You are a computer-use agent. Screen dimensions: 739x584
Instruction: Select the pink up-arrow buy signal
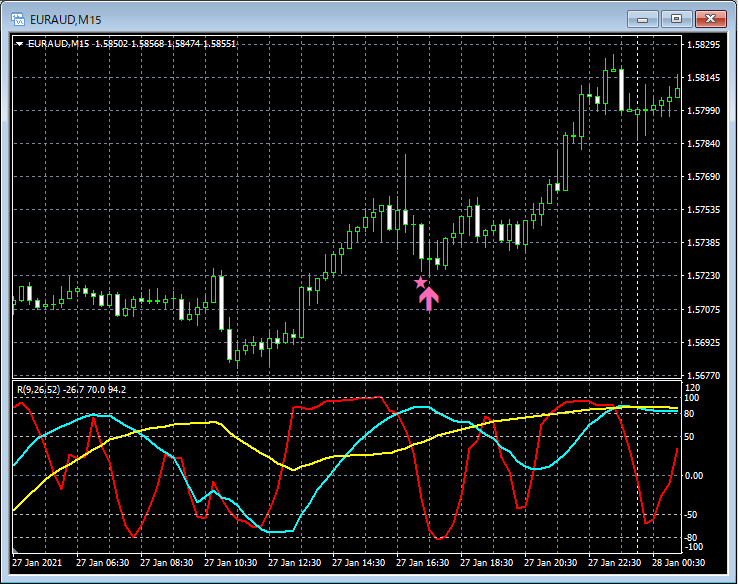point(429,299)
